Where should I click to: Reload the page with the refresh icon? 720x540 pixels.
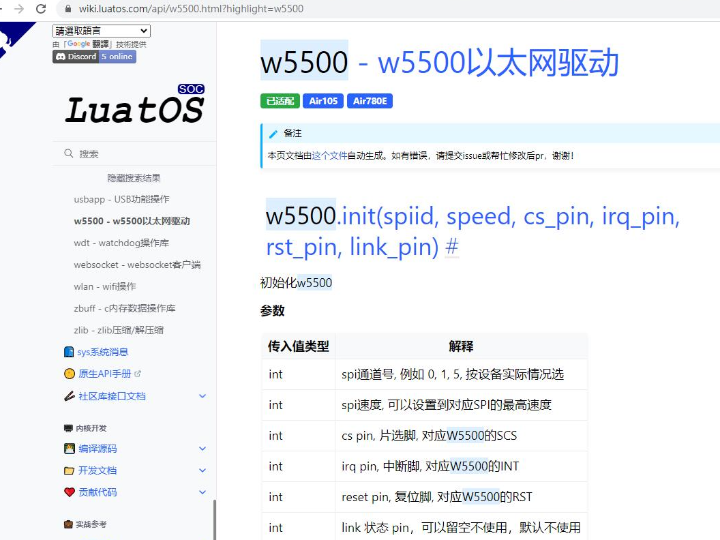click(x=41, y=9)
